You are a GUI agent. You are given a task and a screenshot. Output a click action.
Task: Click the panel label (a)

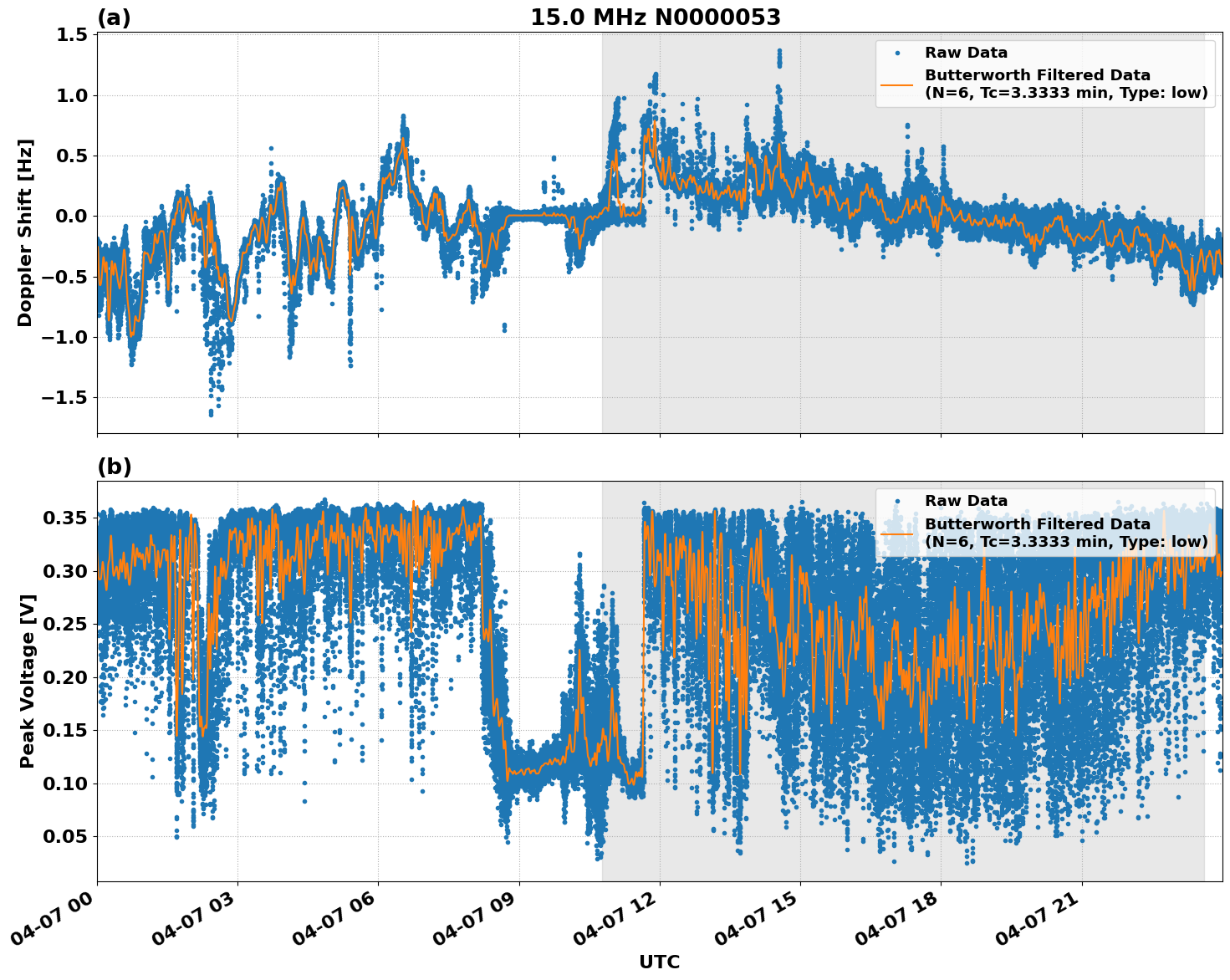pyautogui.click(x=115, y=16)
